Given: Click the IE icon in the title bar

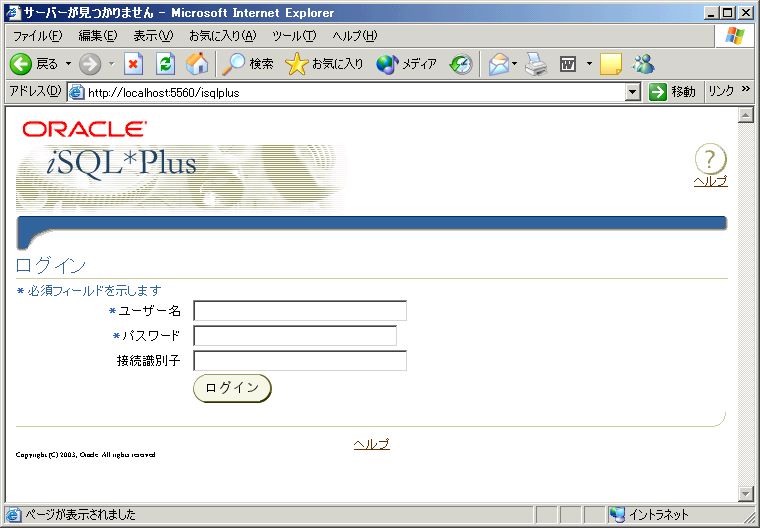Looking at the screenshot, I should tap(13, 13).
